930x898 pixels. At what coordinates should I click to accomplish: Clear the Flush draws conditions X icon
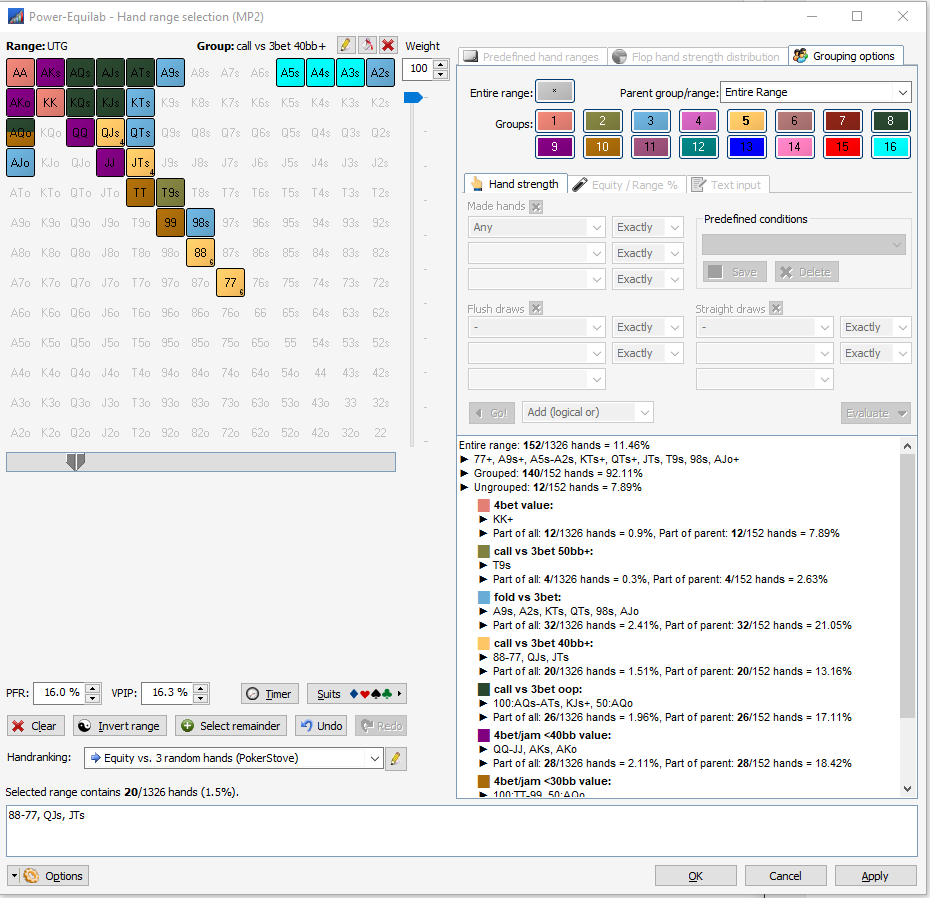tap(536, 308)
